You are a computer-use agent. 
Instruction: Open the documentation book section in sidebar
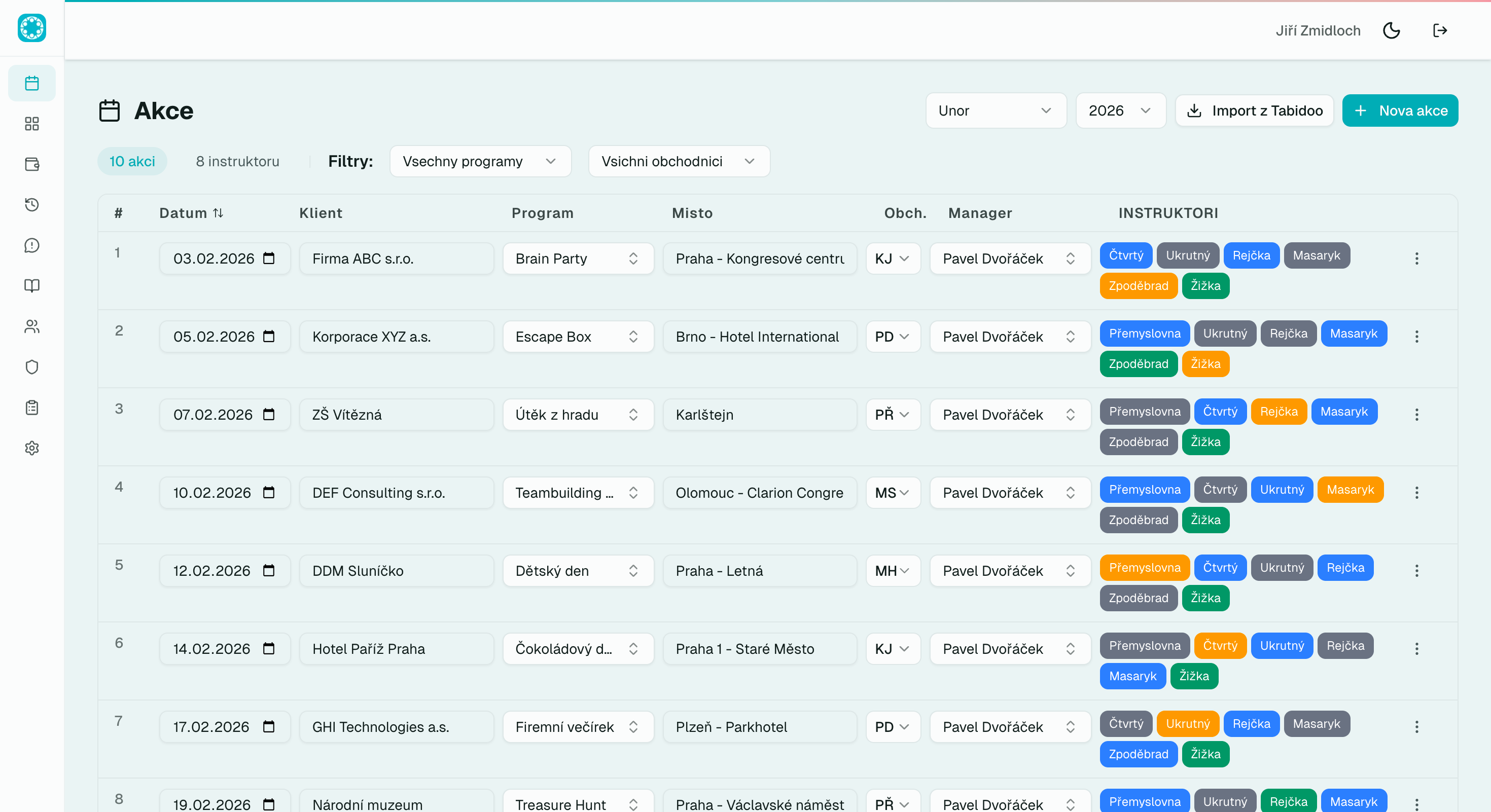(32, 286)
